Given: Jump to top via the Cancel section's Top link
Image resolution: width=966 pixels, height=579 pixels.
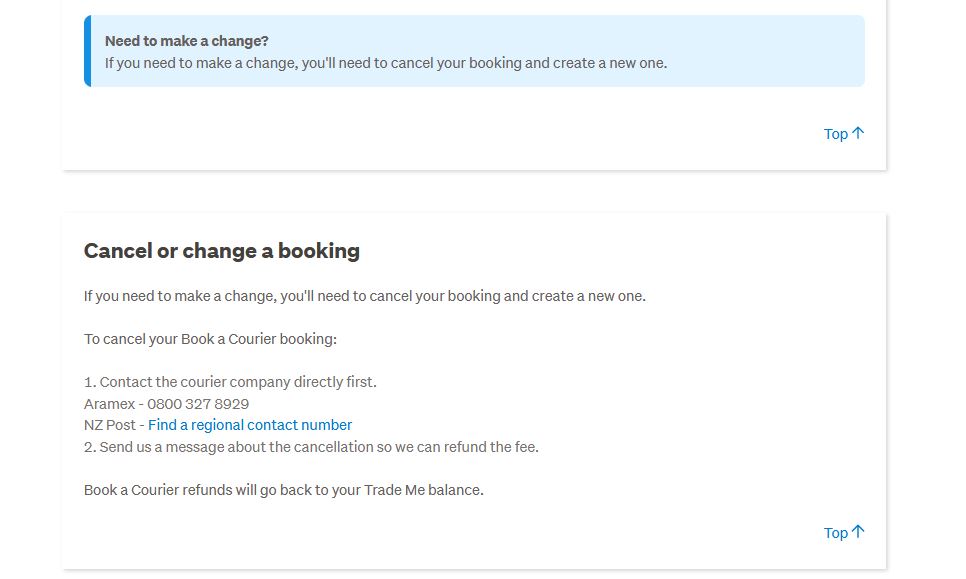Looking at the screenshot, I should [836, 533].
